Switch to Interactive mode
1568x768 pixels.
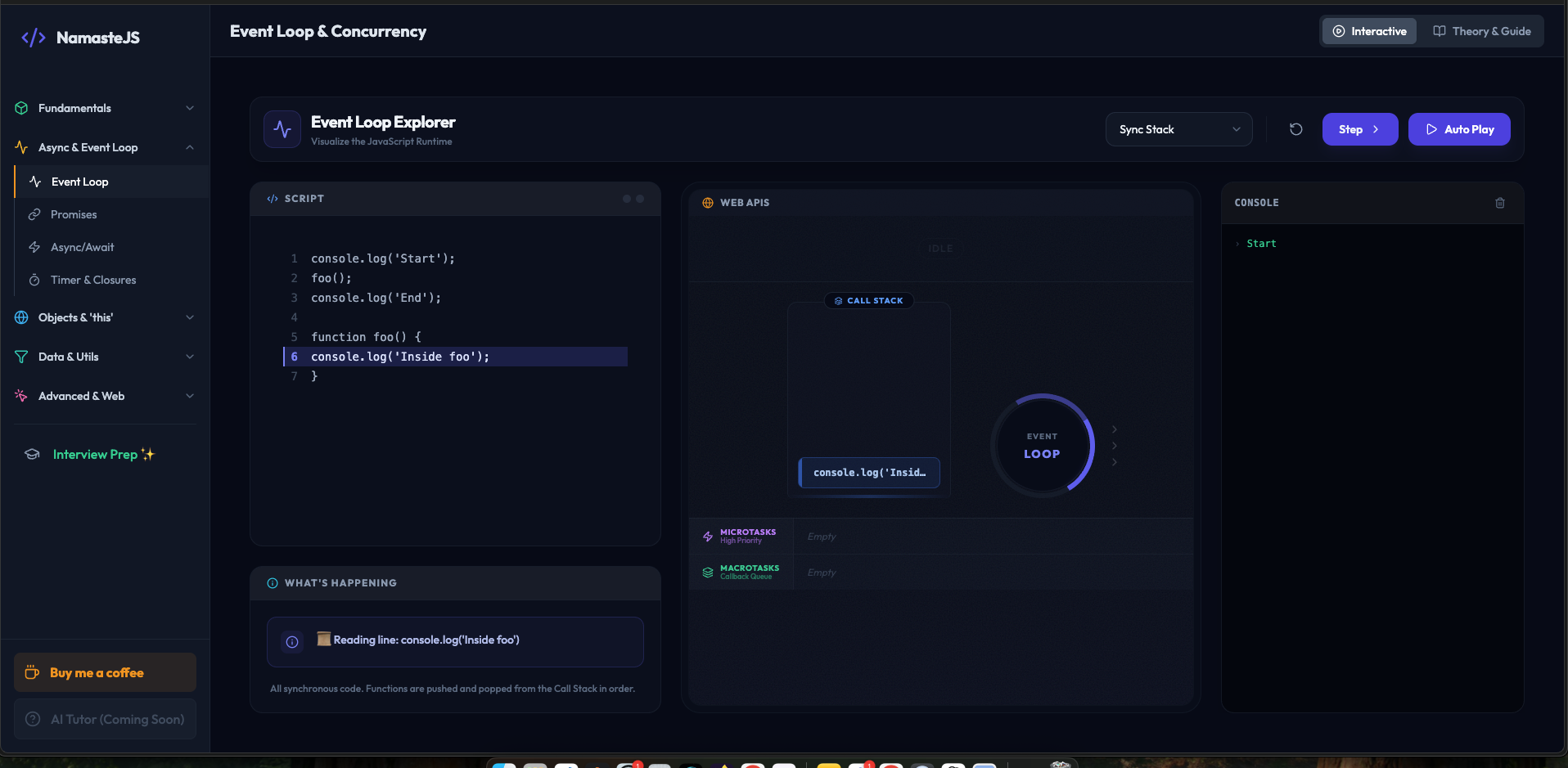point(1369,31)
